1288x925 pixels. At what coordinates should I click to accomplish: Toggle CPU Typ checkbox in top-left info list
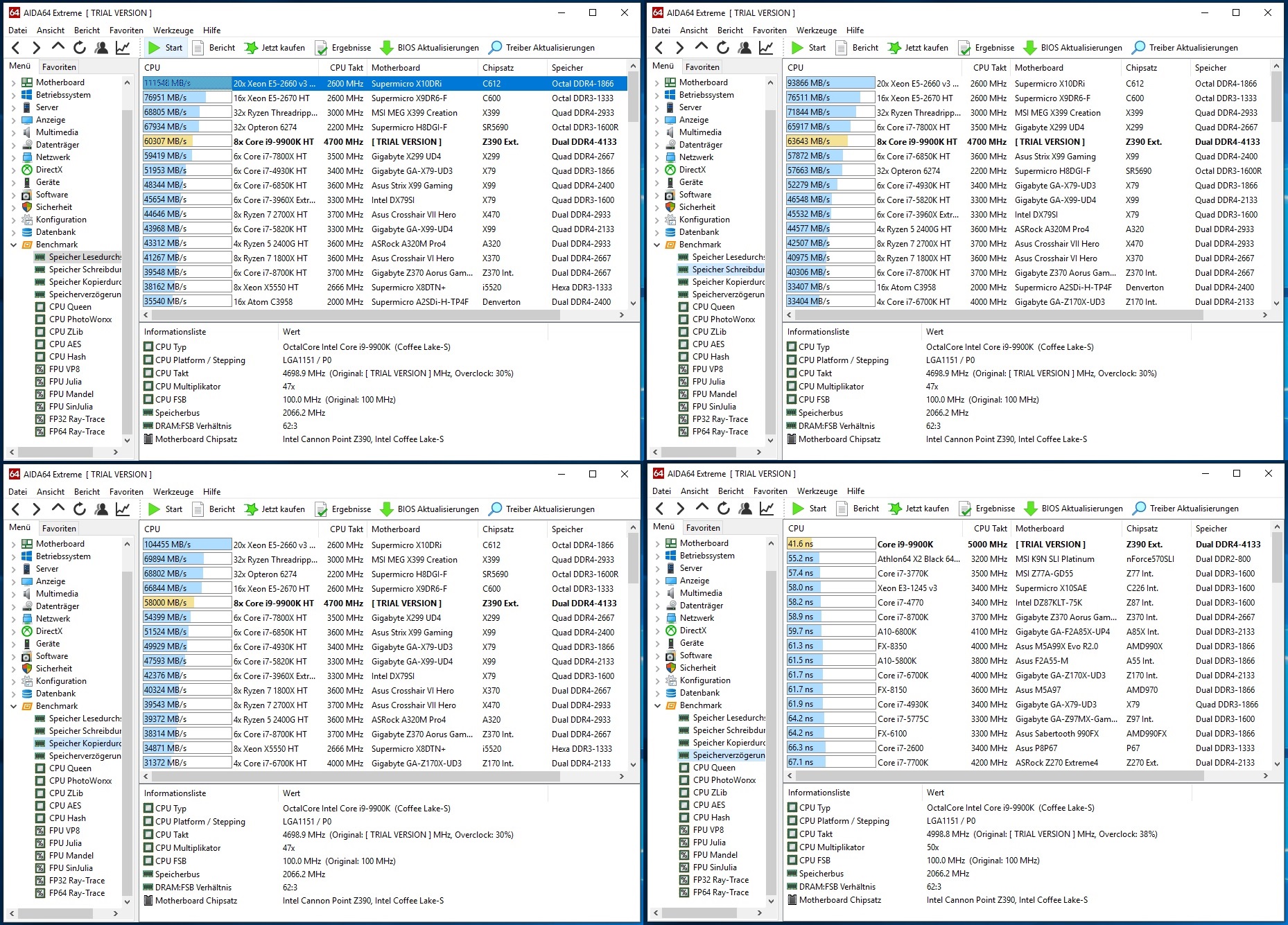pos(148,347)
